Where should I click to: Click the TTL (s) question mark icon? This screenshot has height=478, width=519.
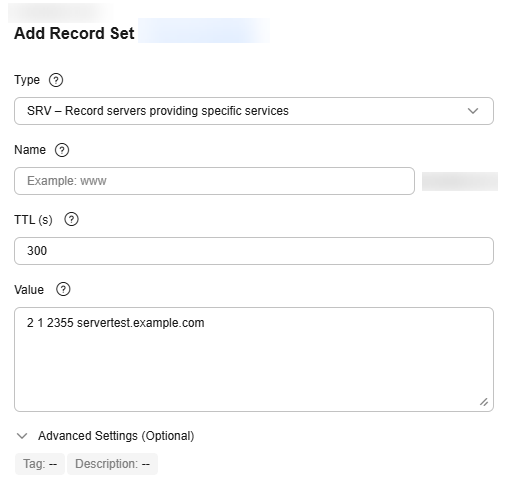coord(71,219)
